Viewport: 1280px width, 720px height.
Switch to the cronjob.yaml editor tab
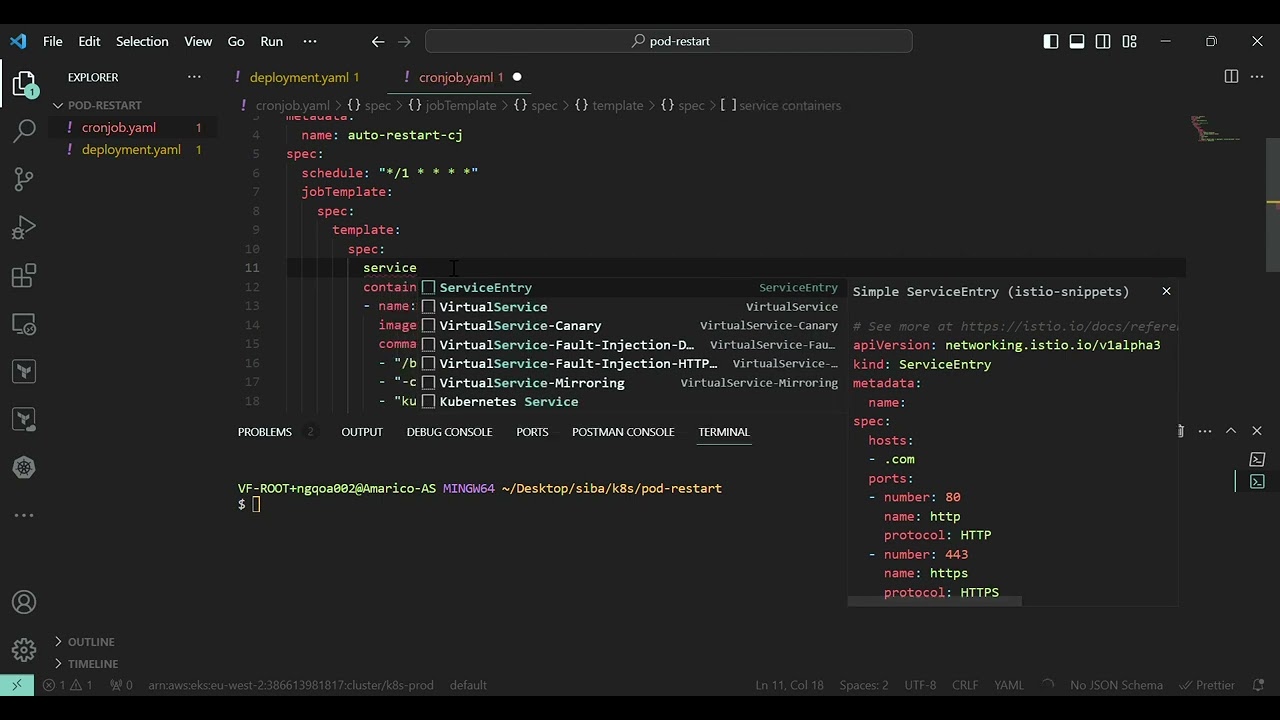click(459, 77)
